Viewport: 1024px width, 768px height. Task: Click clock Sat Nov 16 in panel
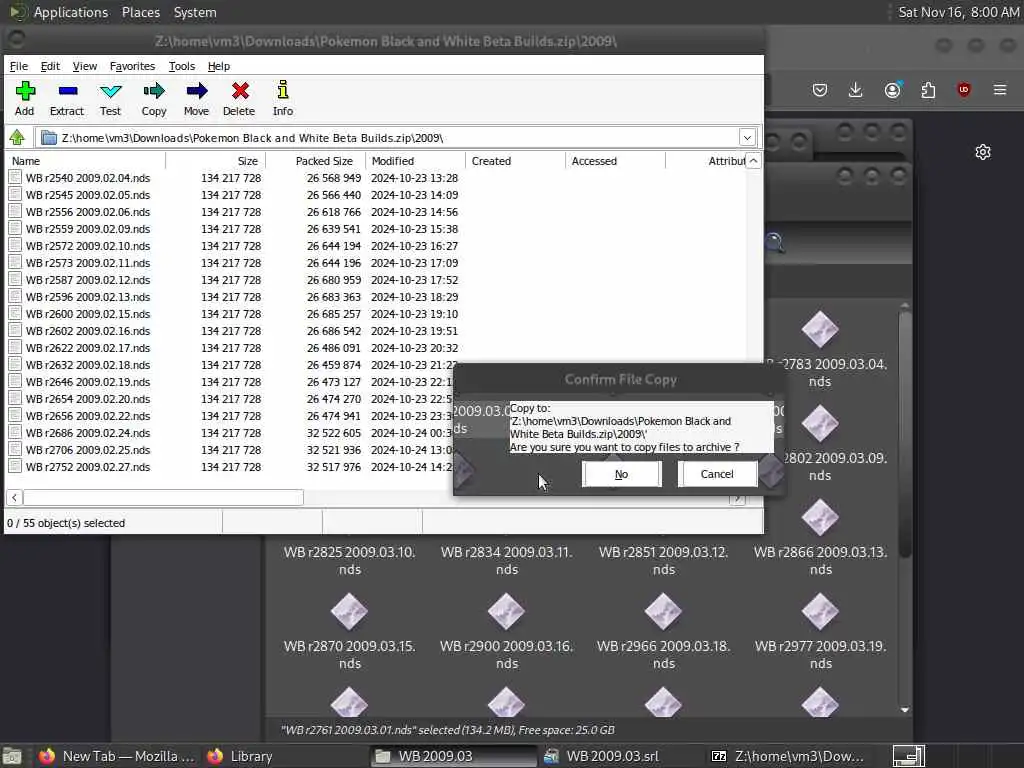tap(958, 12)
